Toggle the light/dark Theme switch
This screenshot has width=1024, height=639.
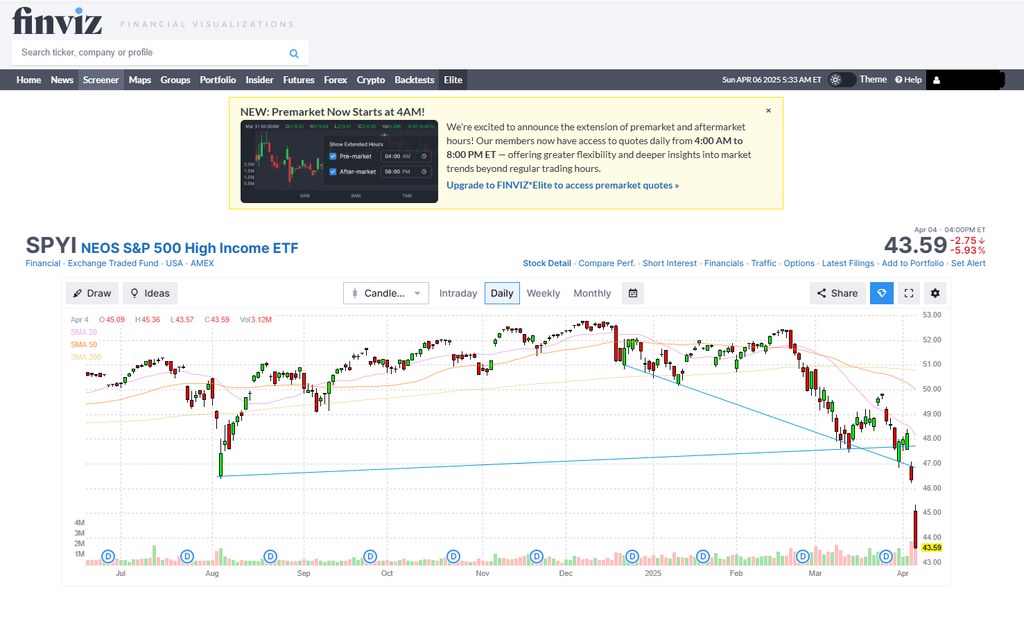pyautogui.click(x=841, y=80)
